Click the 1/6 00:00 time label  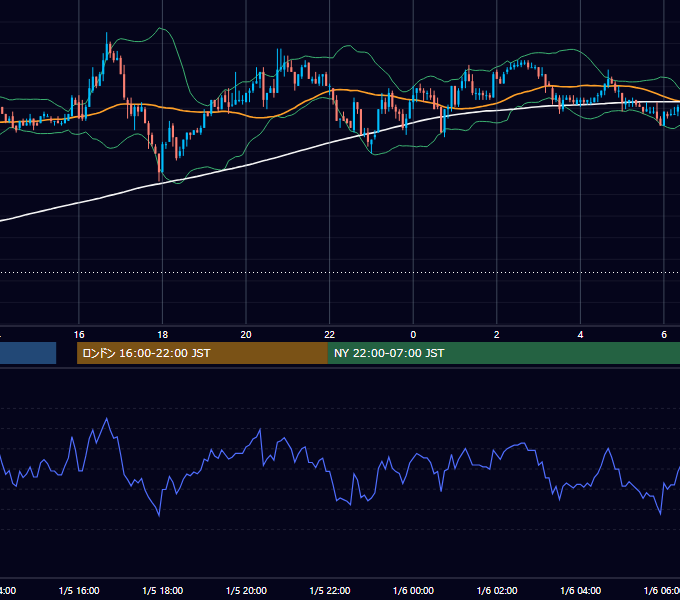pyautogui.click(x=413, y=590)
